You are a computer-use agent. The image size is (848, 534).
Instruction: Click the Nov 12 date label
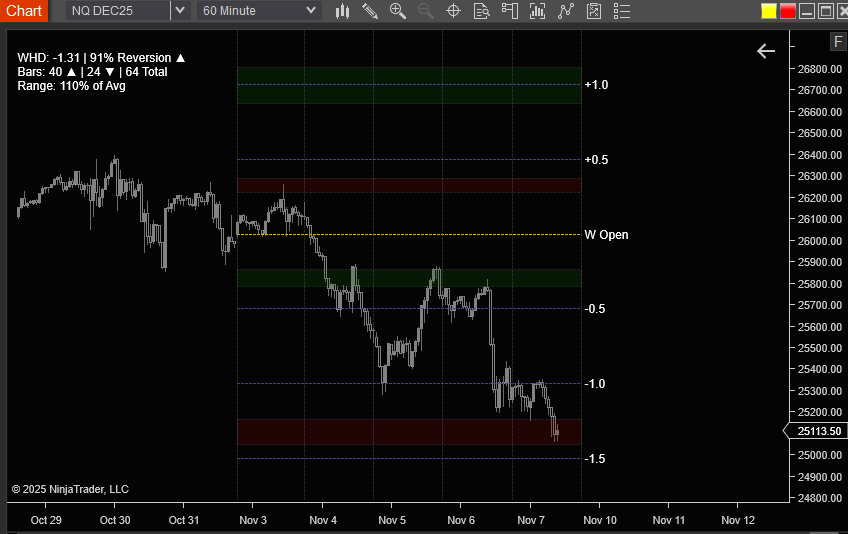pyautogui.click(x=738, y=520)
